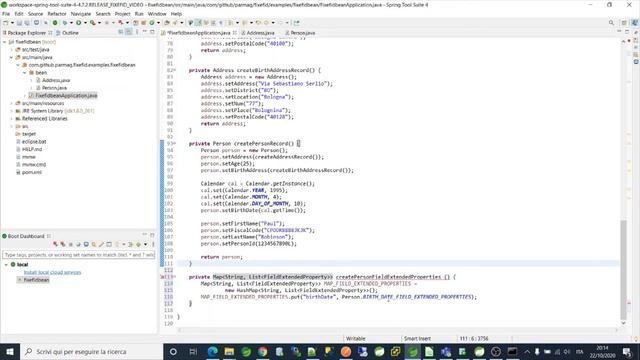Select HELP.md in Package Explorer
640x360 pixels.
click(x=32, y=149)
